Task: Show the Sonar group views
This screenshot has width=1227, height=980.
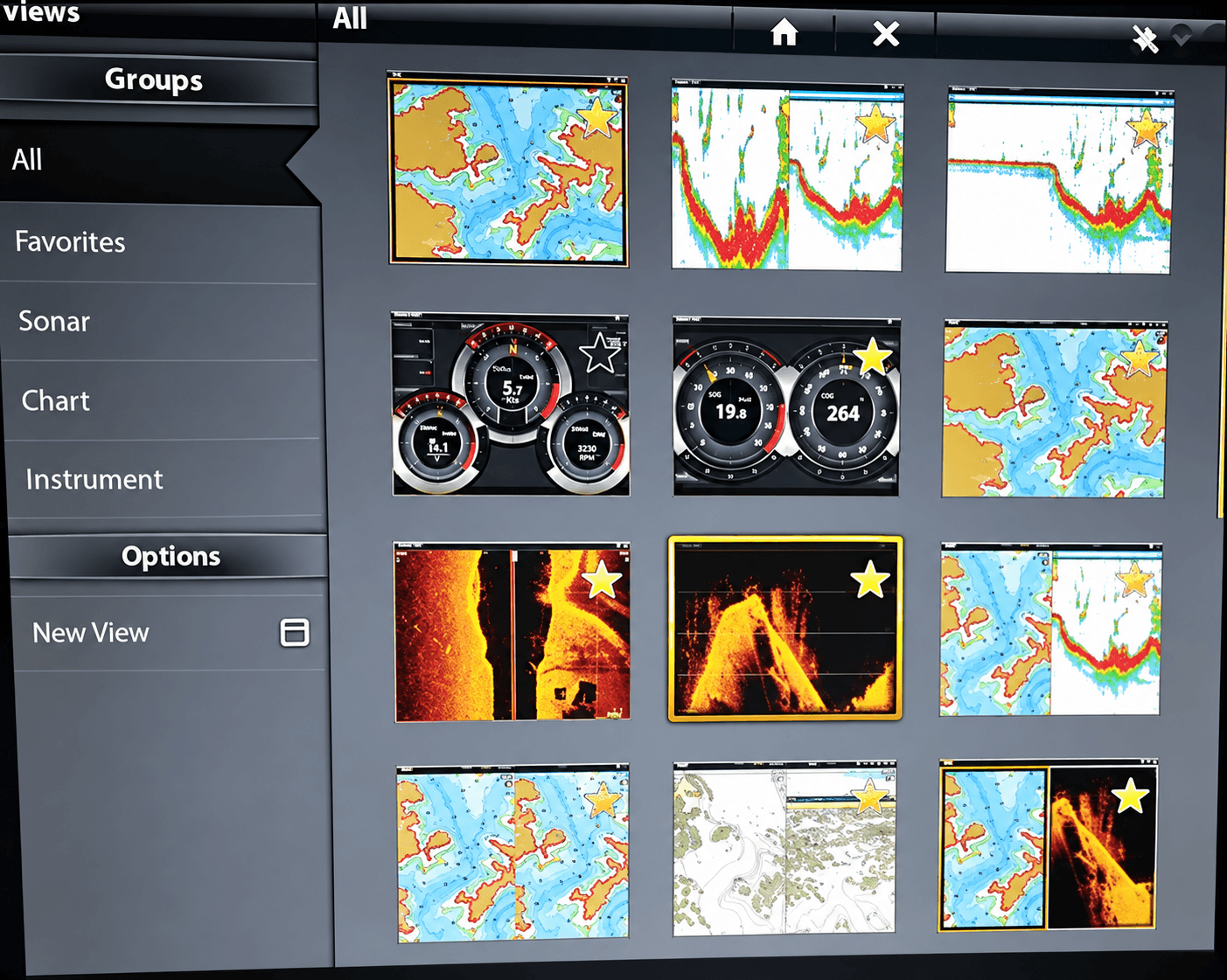Action: pos(162,321)
